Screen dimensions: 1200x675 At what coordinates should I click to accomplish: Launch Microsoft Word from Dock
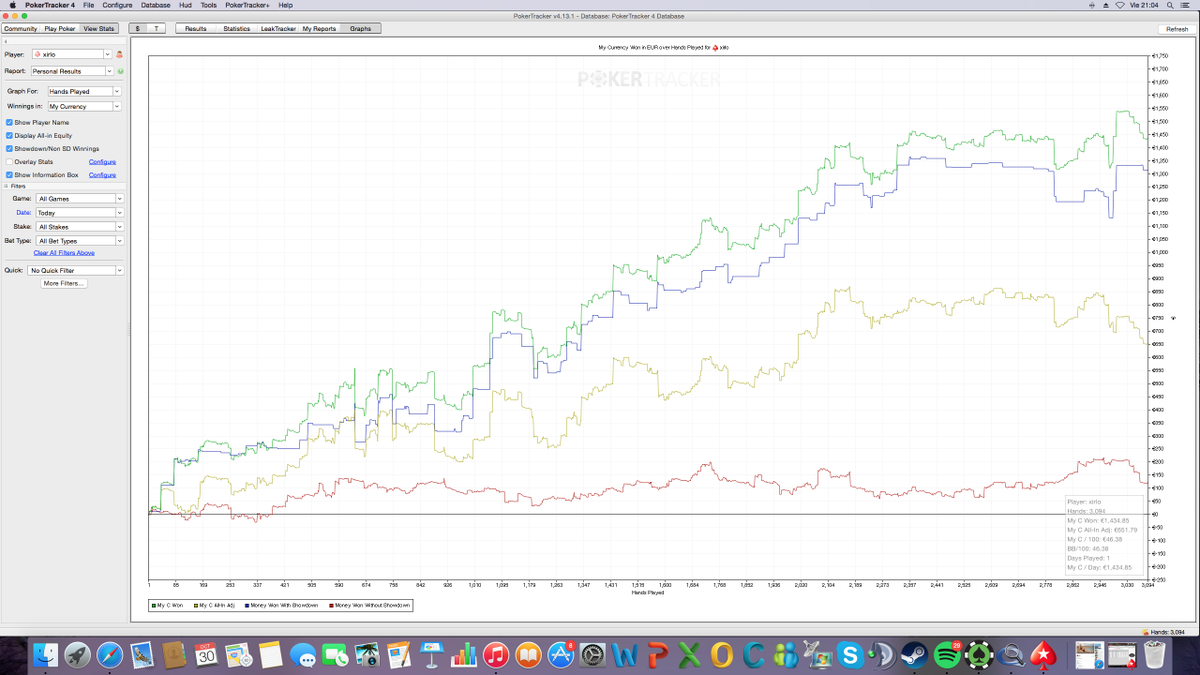click(626, 655)
